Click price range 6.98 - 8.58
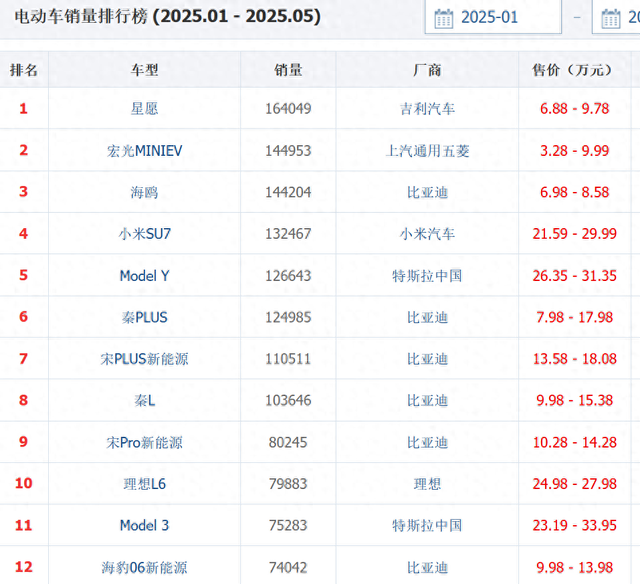The image size is (640, 584). [x=575, y=192]
